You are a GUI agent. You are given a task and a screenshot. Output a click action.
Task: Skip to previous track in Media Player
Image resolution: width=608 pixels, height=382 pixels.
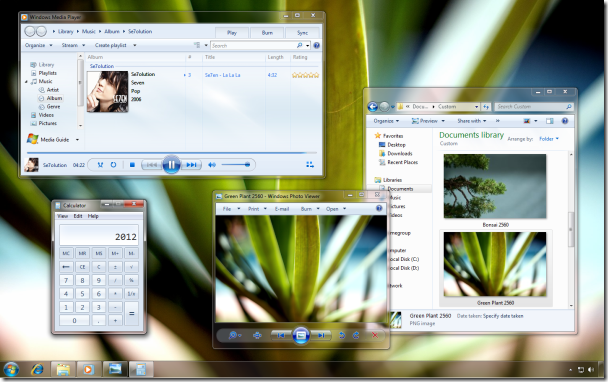pos(152,165)
